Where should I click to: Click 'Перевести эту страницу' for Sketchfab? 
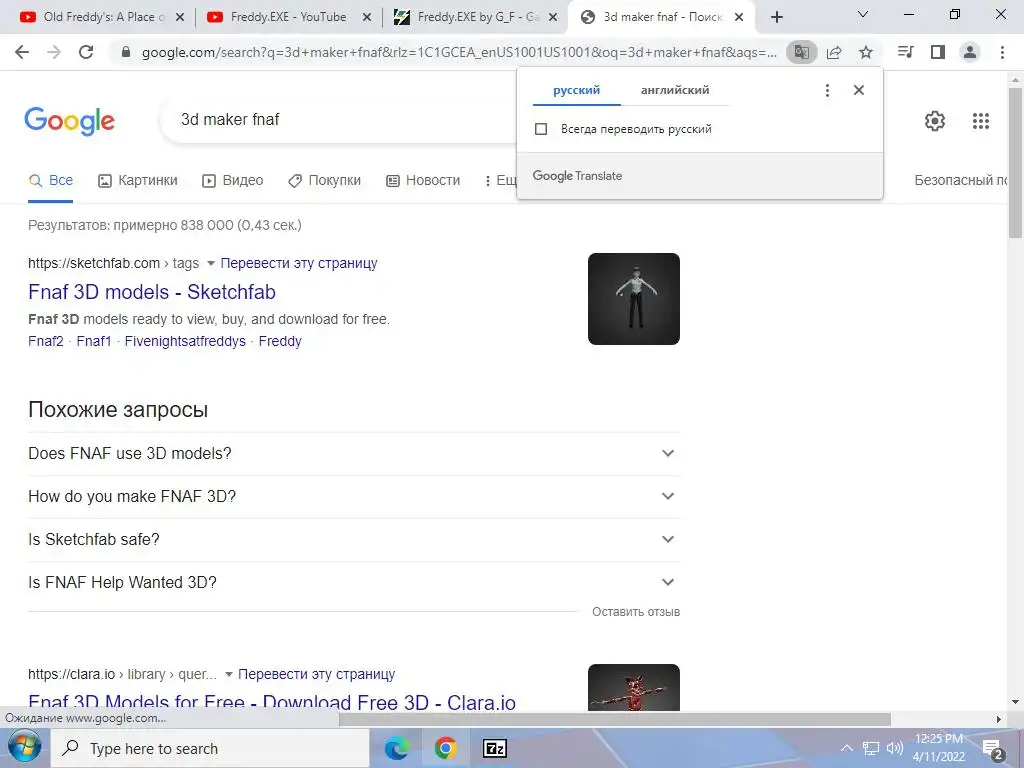click(x=299, y=263)
